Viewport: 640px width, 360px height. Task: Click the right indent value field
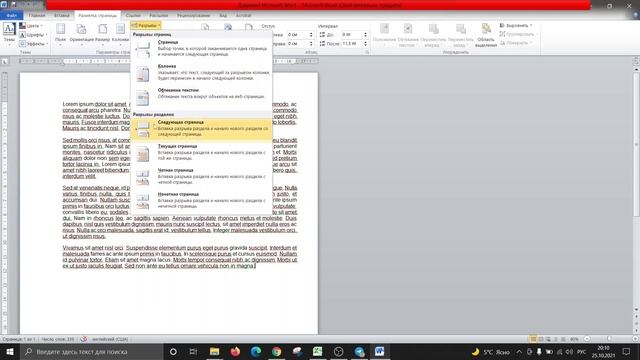(297, 43)
